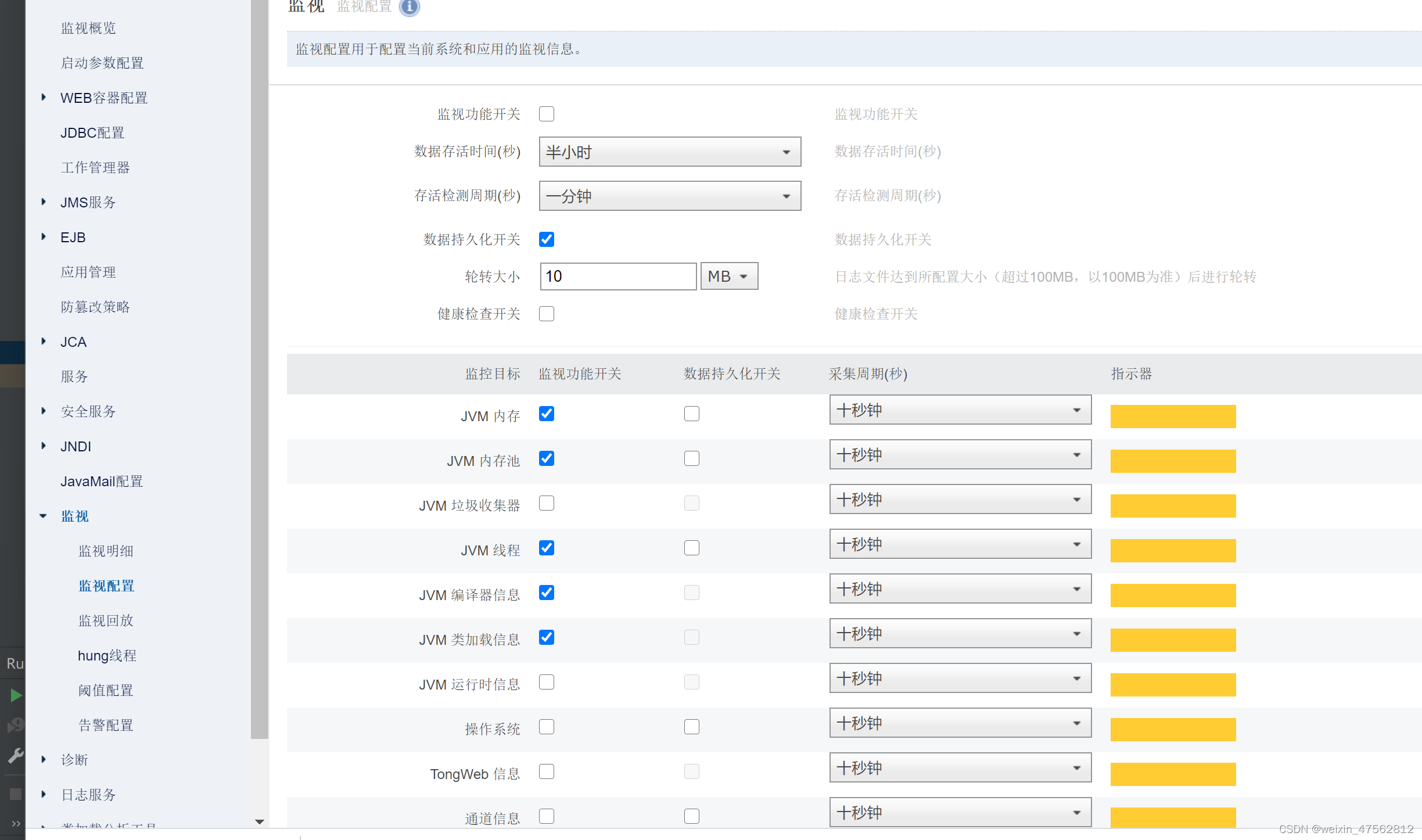
Task: Click the blue info icon beside 监视配置
Action: coord(410,7)
